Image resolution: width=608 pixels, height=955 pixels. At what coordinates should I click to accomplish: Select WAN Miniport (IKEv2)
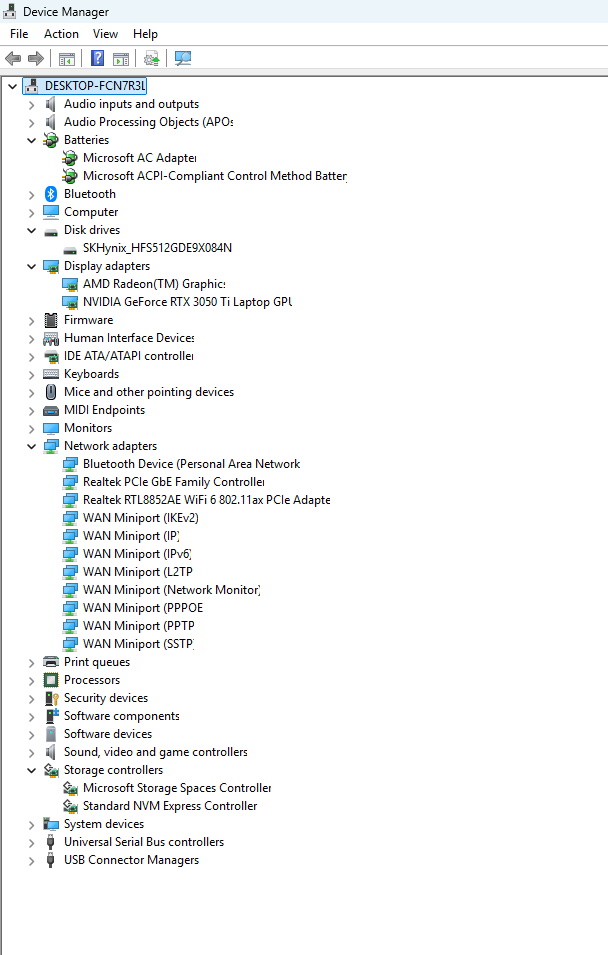pyautogui.click(x=141, y=518)
